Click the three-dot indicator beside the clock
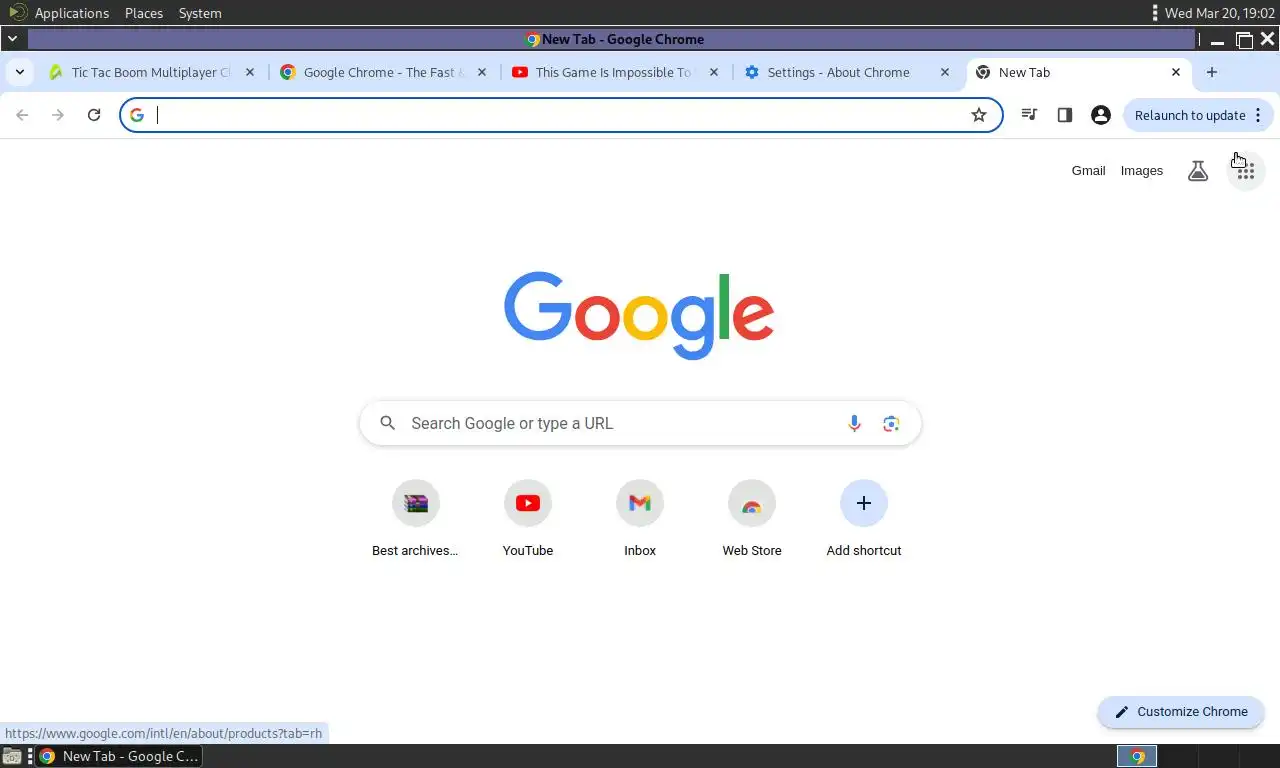Image resolution: width=1280 pixels, height=768 pixels. click(1155, 13)
